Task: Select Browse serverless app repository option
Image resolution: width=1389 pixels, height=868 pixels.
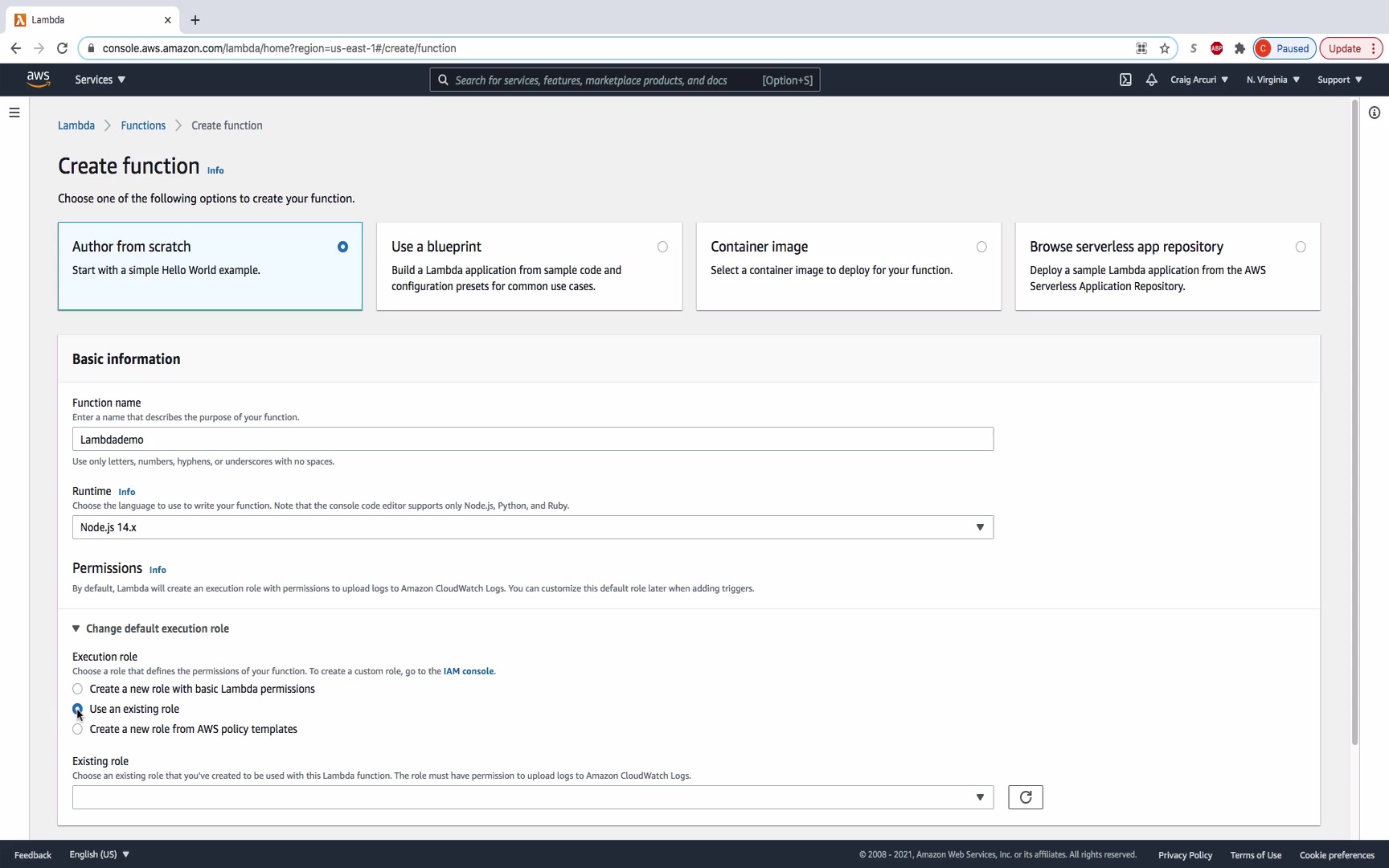Action: (1167, 266)
